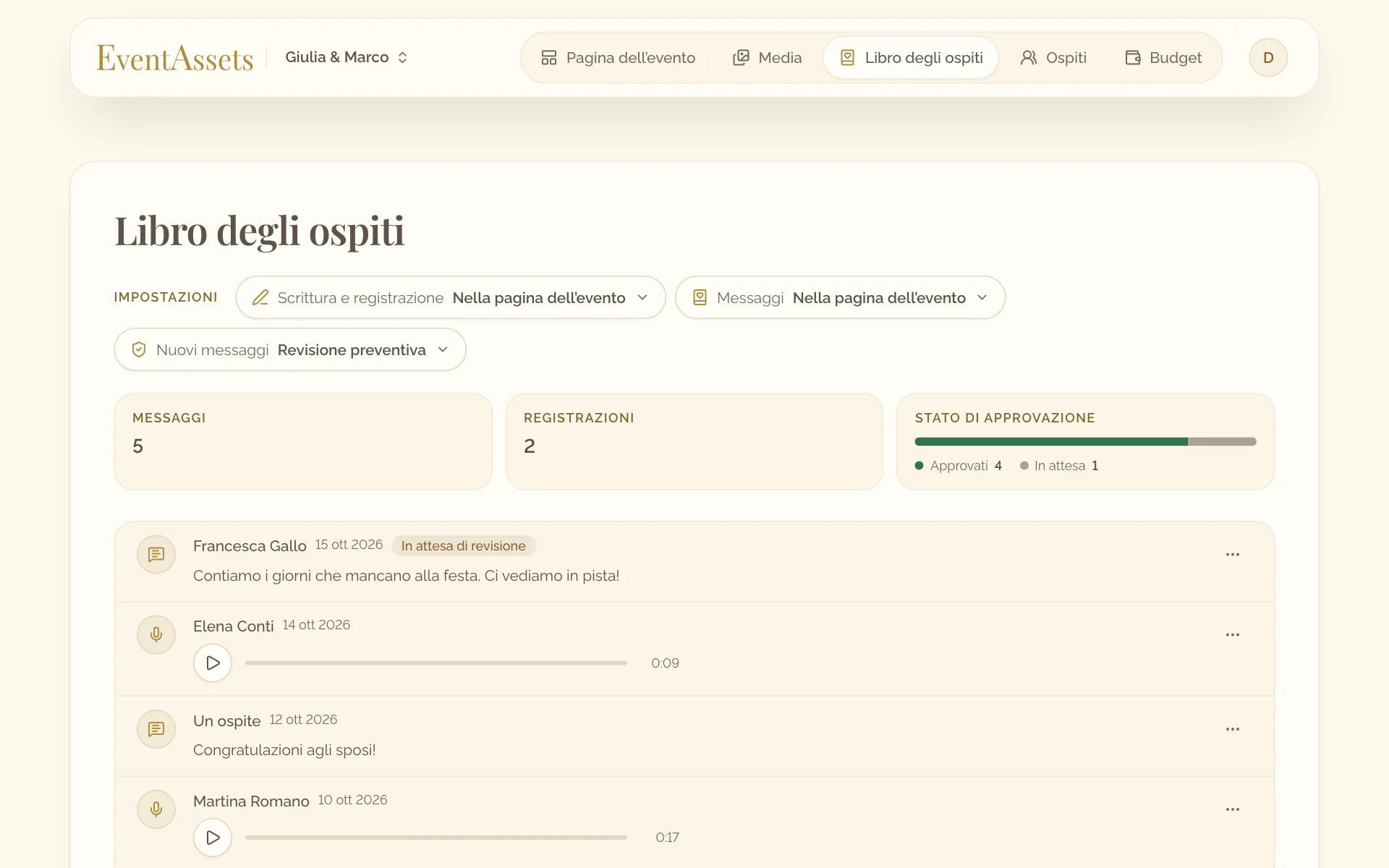
Task: Seek within Martina Romano's audio progress bar
Action: (x=436, y=838)
